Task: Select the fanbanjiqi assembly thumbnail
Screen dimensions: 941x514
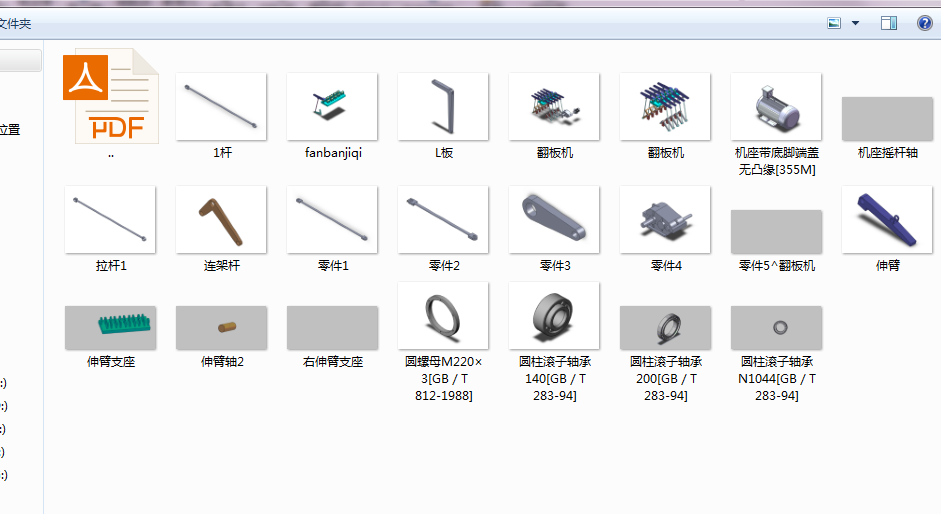Action: [332, 107]
